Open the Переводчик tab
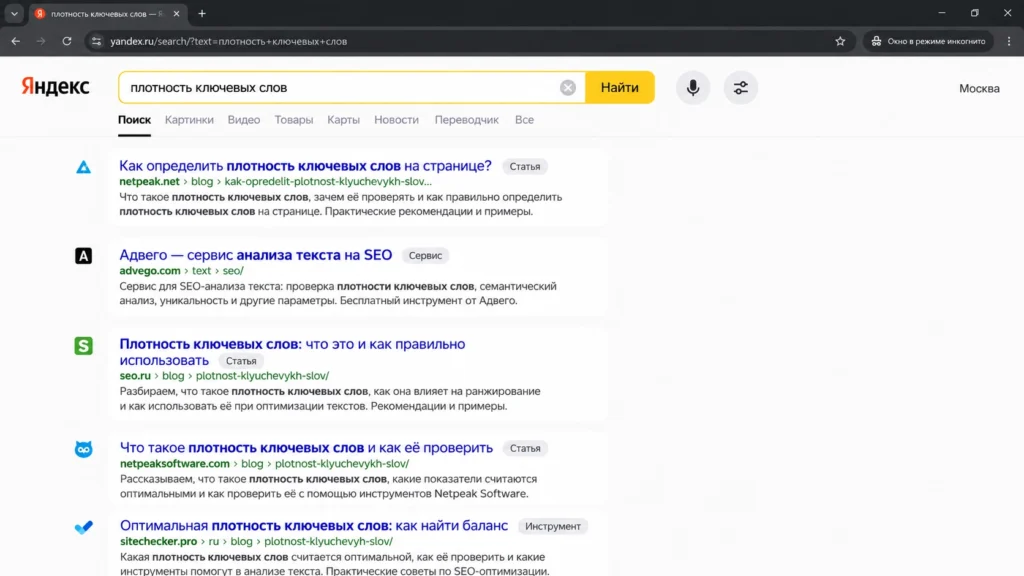1024x576 pixels. (x=467, y=120)
